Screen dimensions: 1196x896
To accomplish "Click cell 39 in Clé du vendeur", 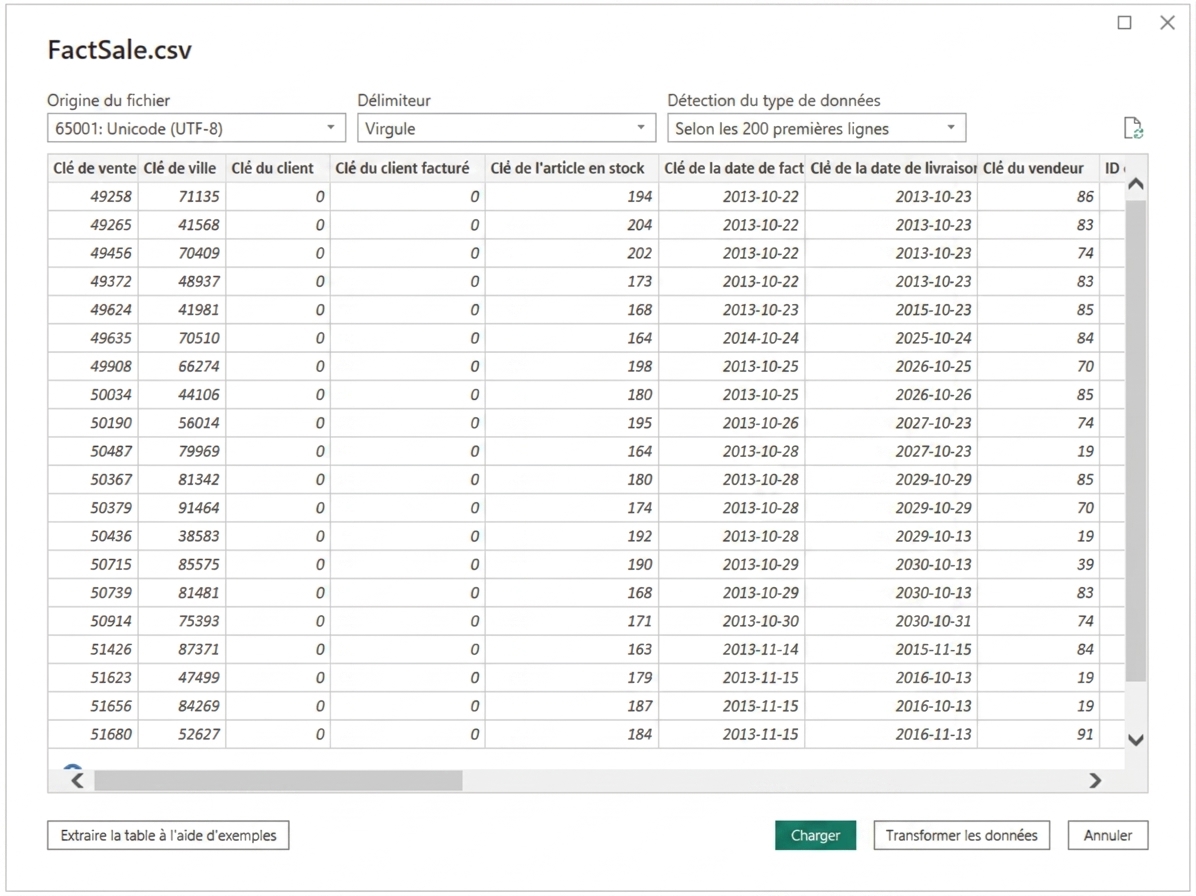I will point(1038,564).
